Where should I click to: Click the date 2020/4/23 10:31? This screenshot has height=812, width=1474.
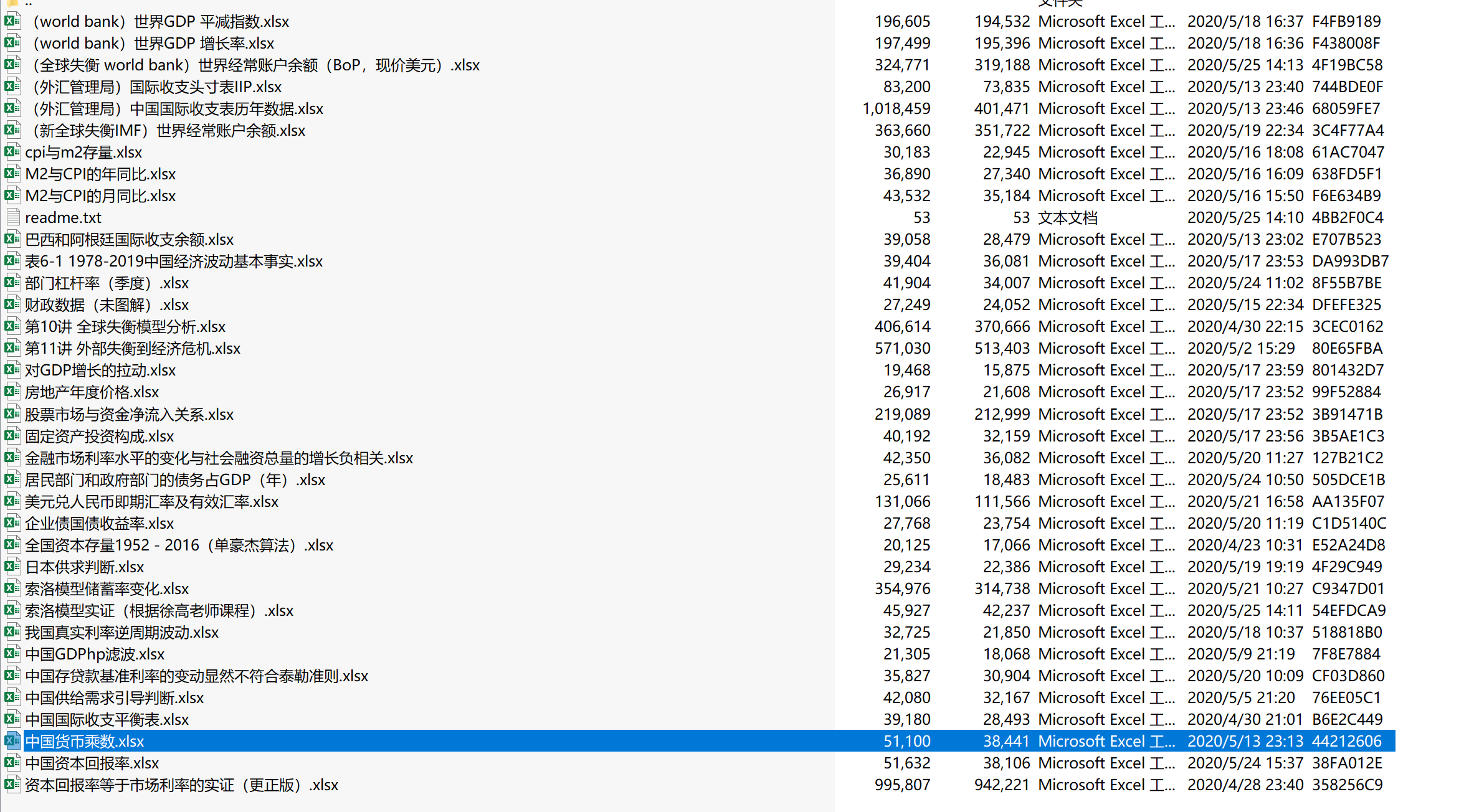click(1245, 545)
